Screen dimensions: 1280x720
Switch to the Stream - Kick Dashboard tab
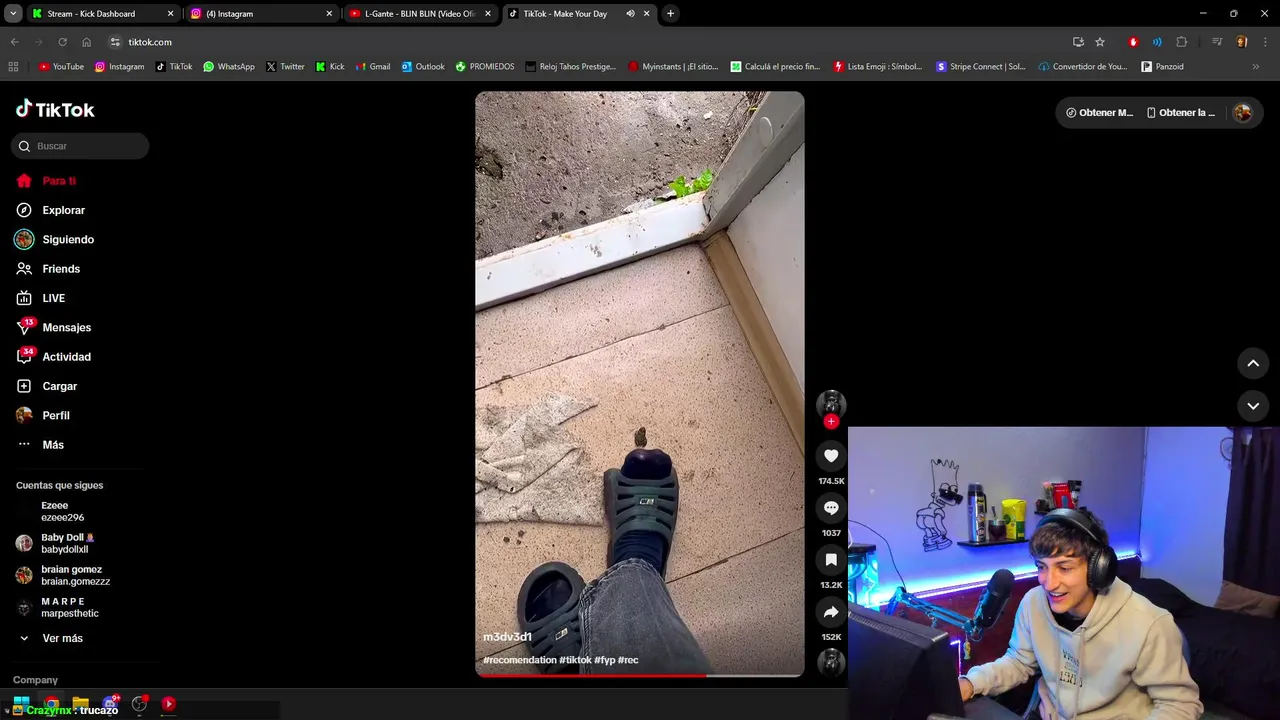pyautogui.click(x=103, y=14)
